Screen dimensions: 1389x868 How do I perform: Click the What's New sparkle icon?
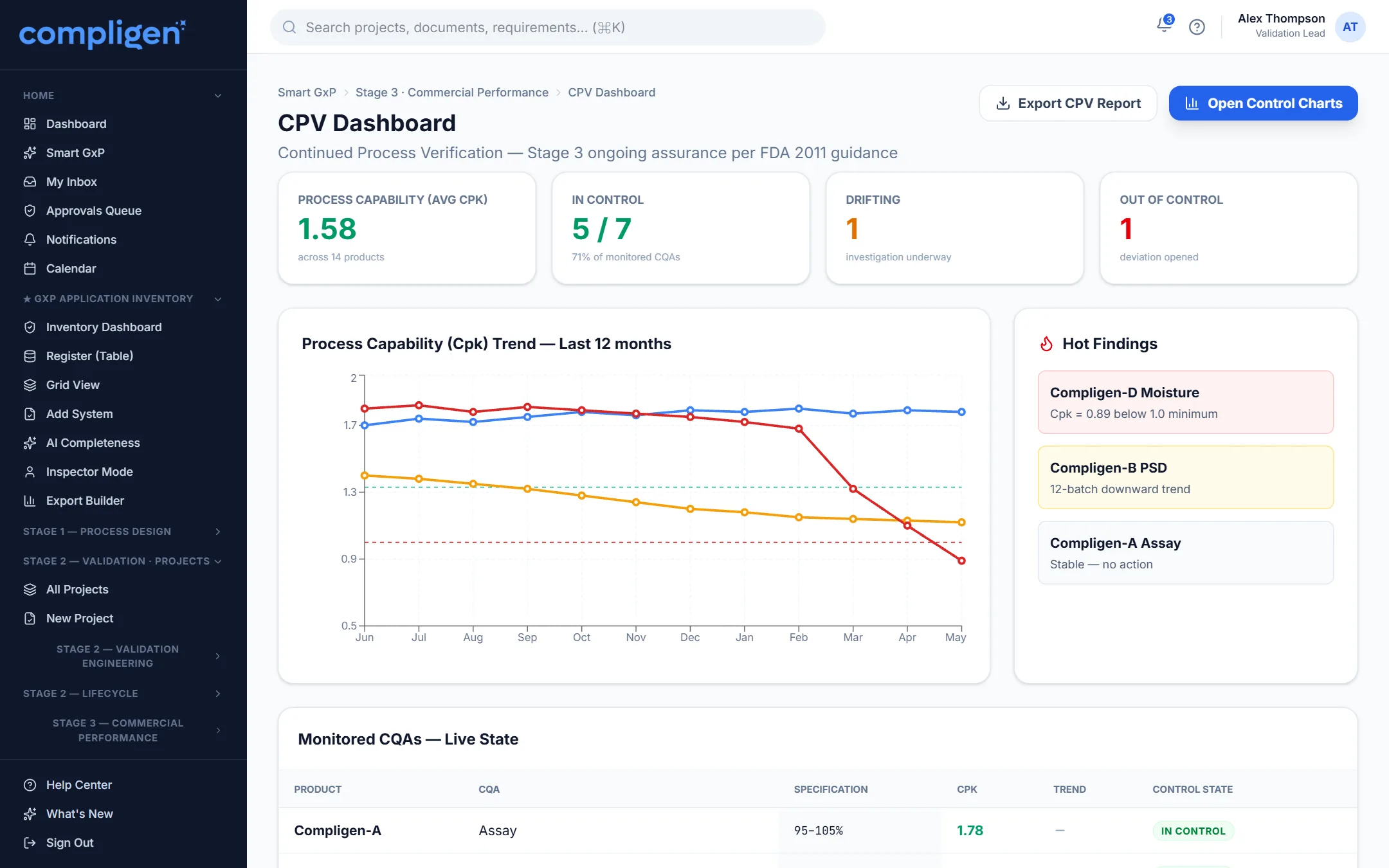(30, 813)
